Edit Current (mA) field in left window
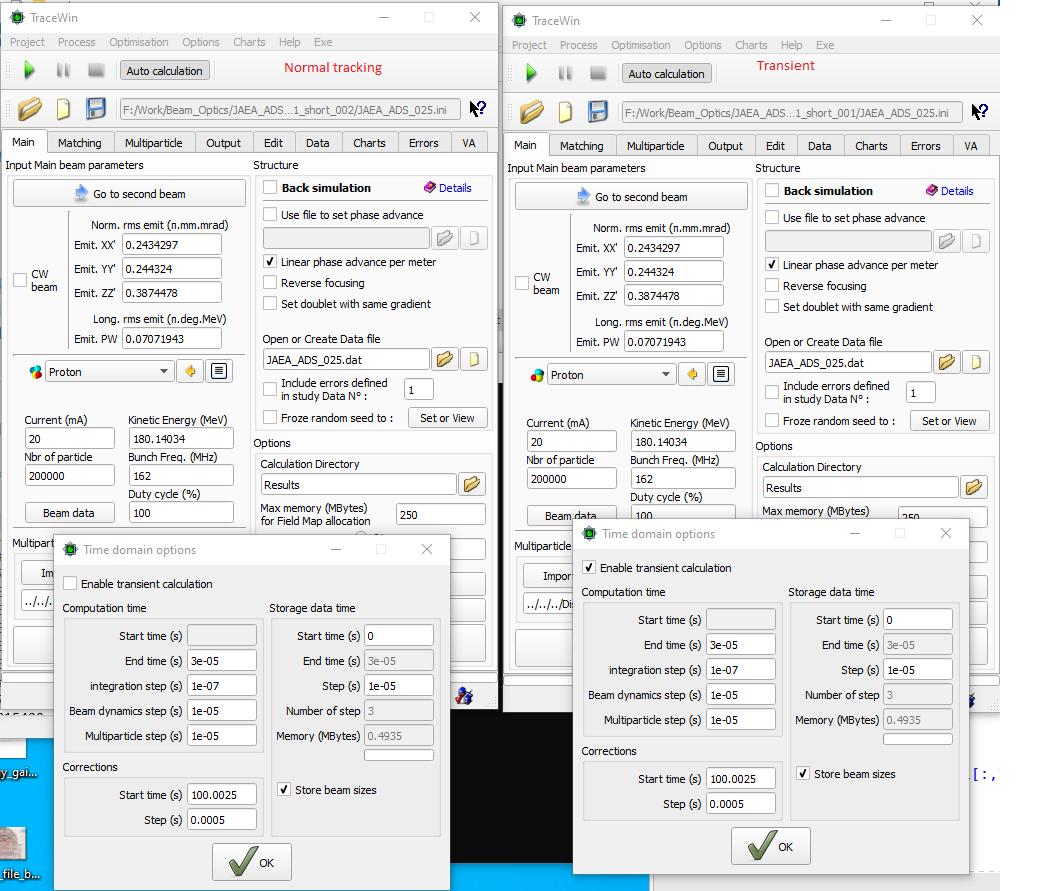 coord(69,439)
